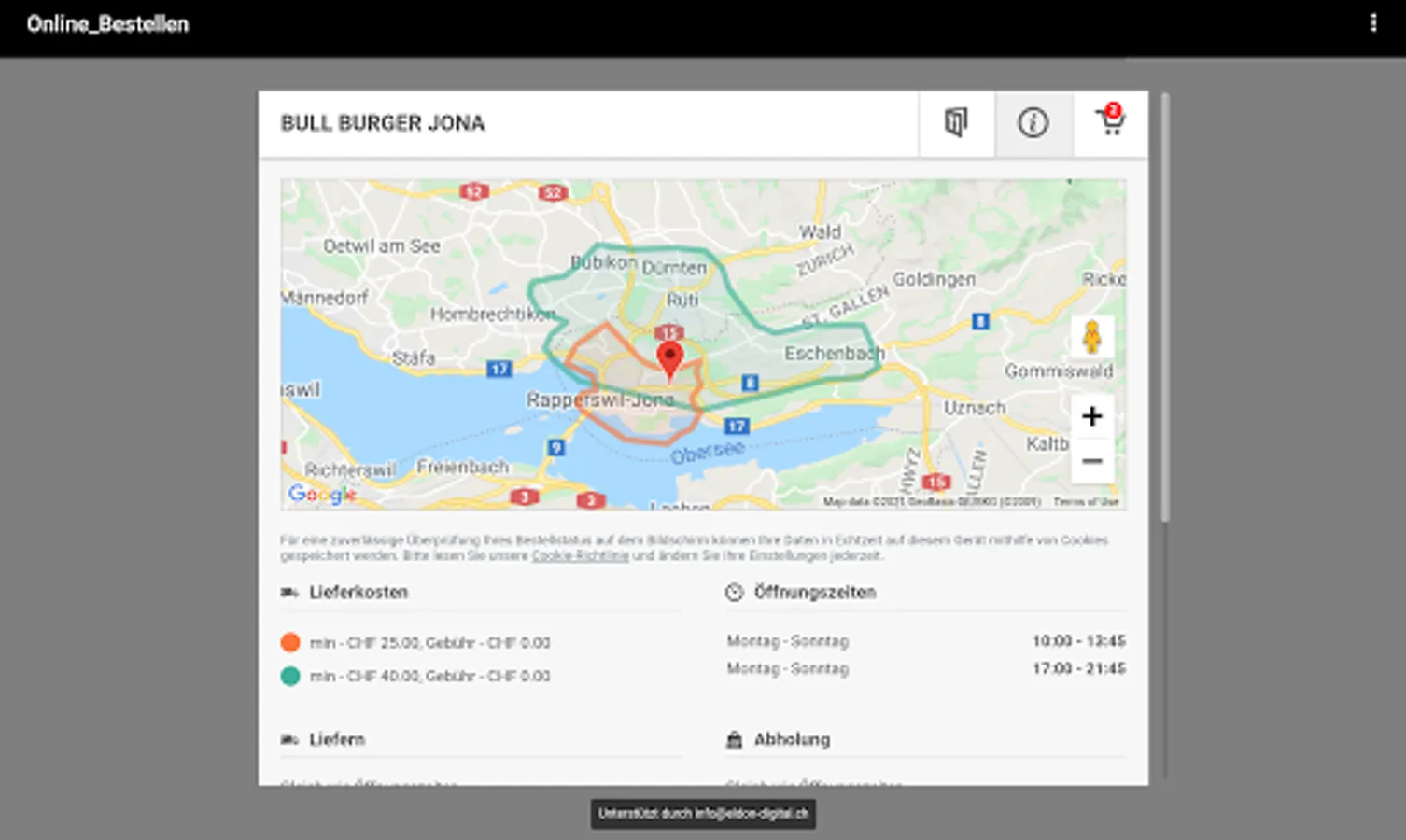Screen dimensions: 1406x840
Task: Open the three-dot overflow menu
Action: [1372, 23]
